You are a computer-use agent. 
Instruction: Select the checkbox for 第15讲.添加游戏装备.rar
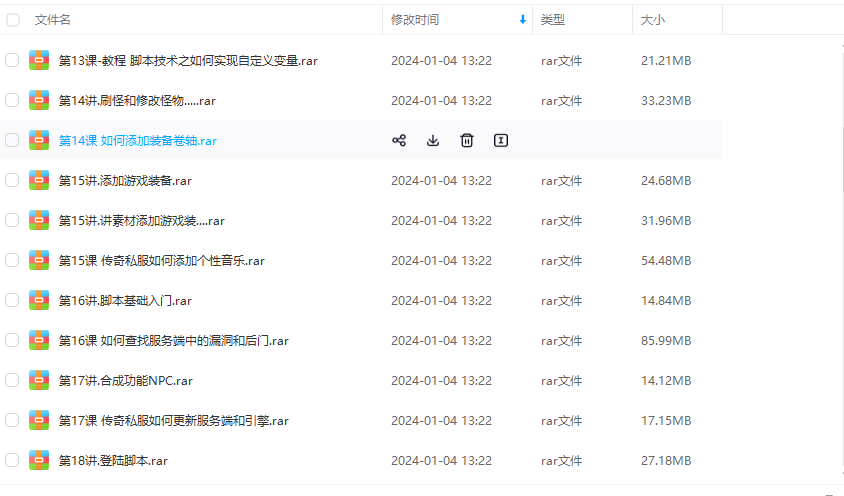tap(12, 180)
